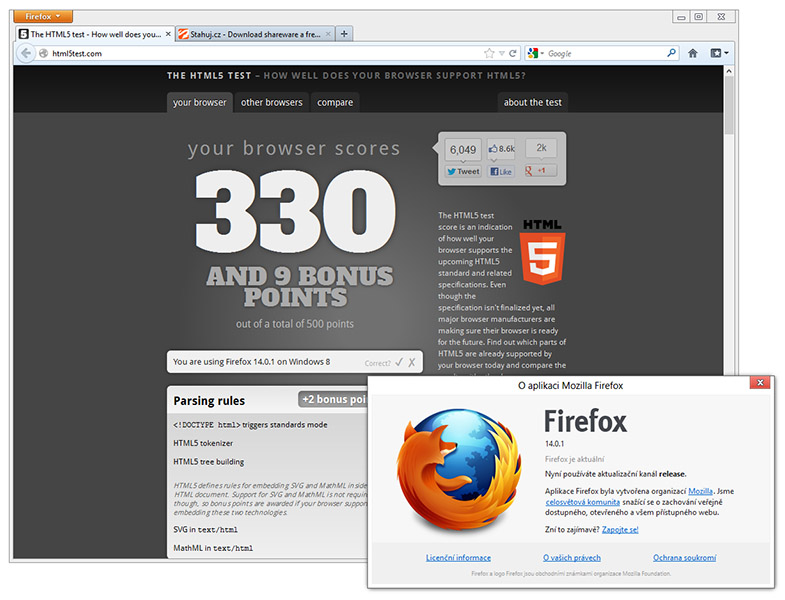Image resolution: width=785 pixels, height=600 pixels.
Task: Click the 6,049 tweet count bubble
Action: pos(463,150)
